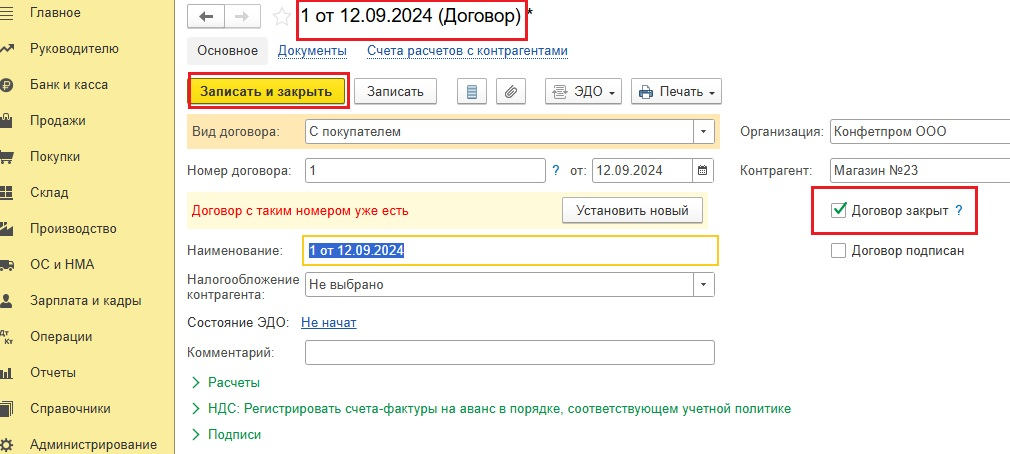
Task: Click help question mark next to Договор закрыт
Action: 958,210
